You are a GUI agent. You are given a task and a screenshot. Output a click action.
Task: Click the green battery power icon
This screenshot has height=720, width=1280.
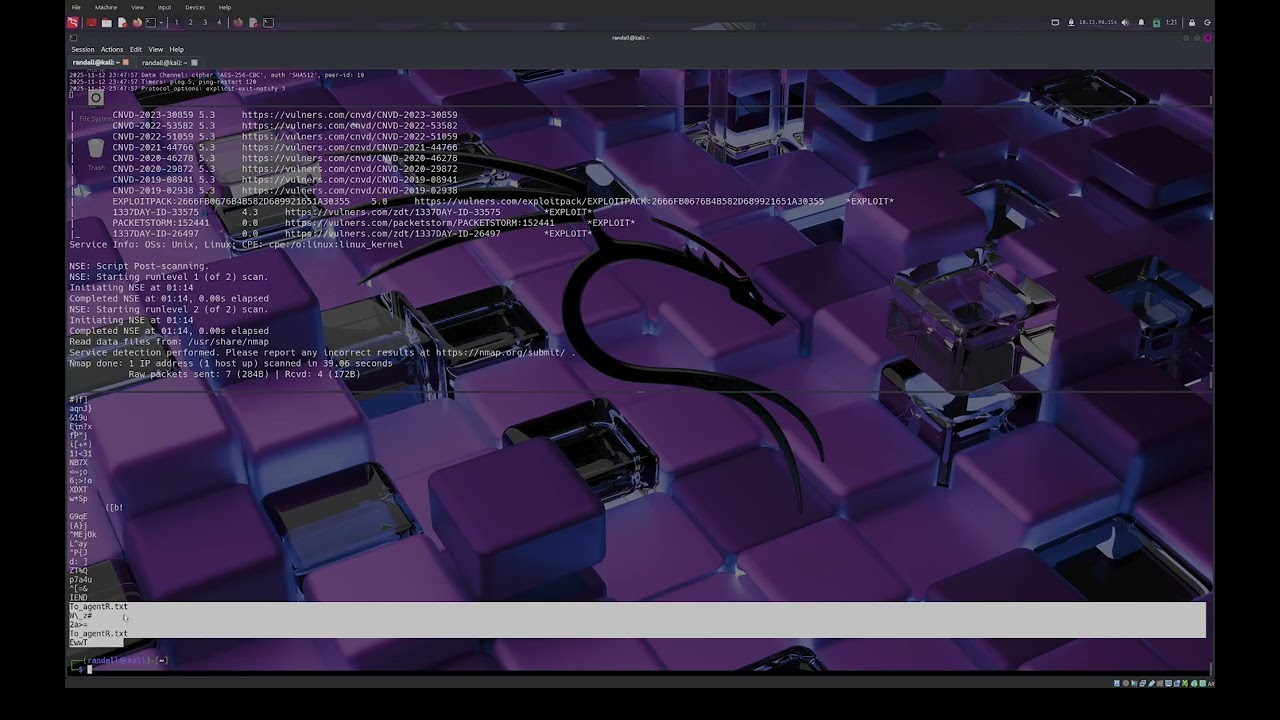click(1157, 22)
